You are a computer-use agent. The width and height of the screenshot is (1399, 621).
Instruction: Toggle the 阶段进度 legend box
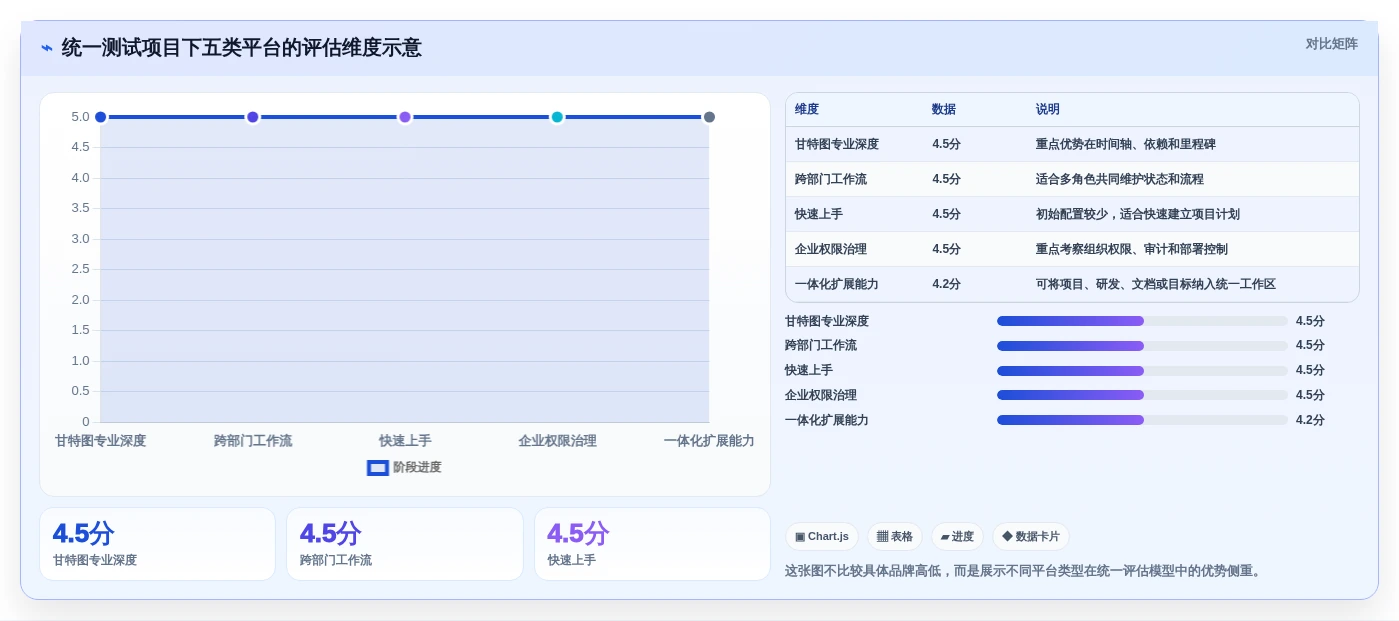(378, 467)
